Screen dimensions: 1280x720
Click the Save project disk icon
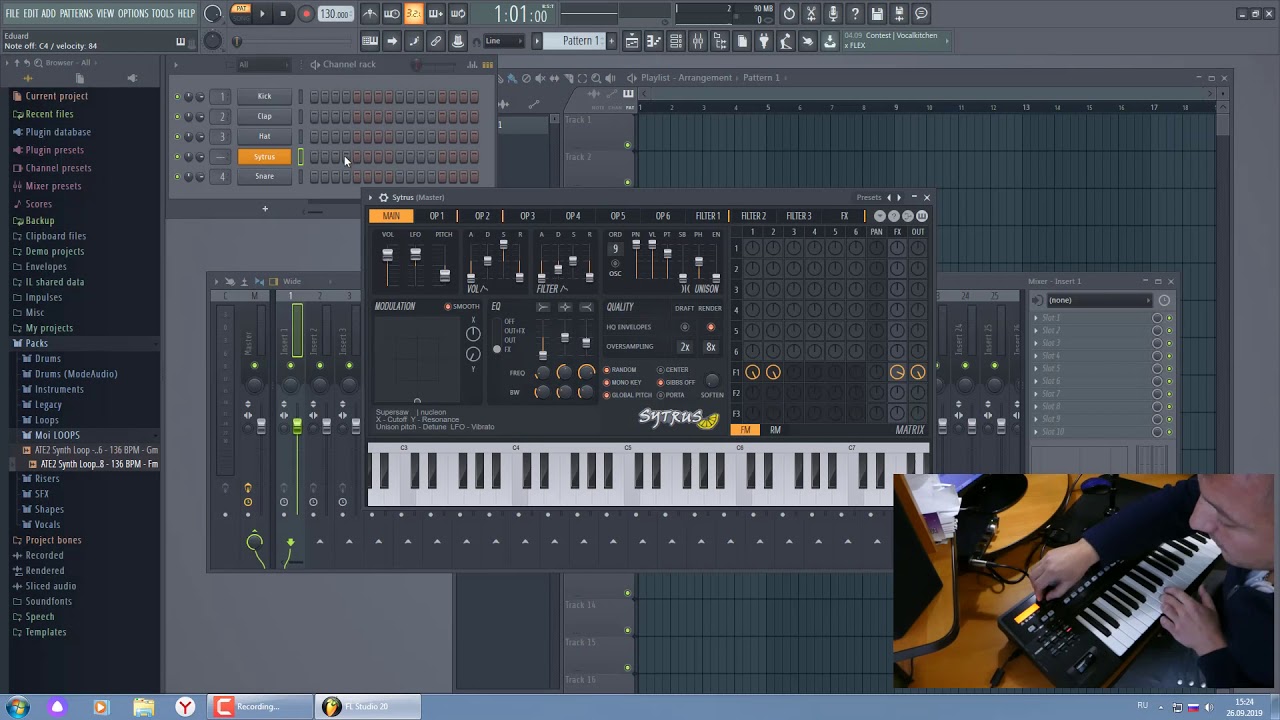(877, 14)
